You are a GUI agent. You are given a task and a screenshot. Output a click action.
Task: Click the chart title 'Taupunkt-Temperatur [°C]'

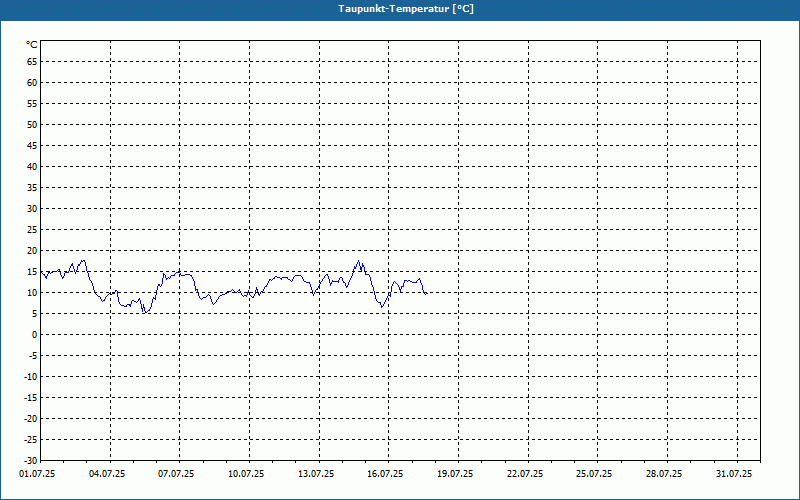click(x=406, y=9)
